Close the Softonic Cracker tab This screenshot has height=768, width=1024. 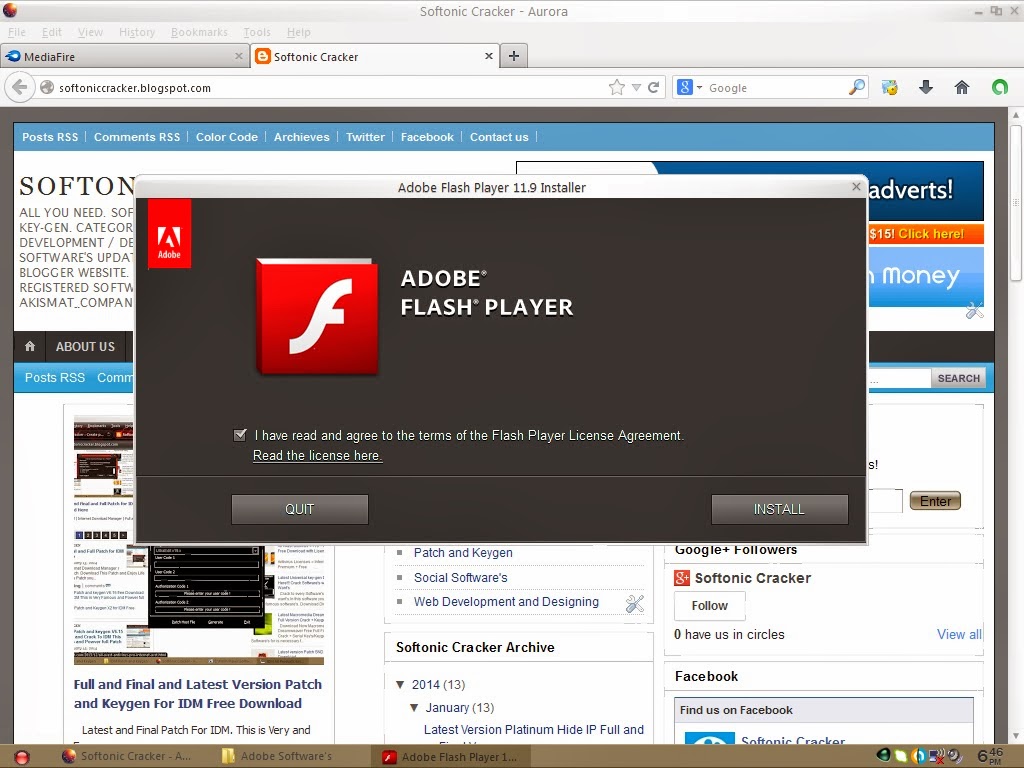[488, 56]
